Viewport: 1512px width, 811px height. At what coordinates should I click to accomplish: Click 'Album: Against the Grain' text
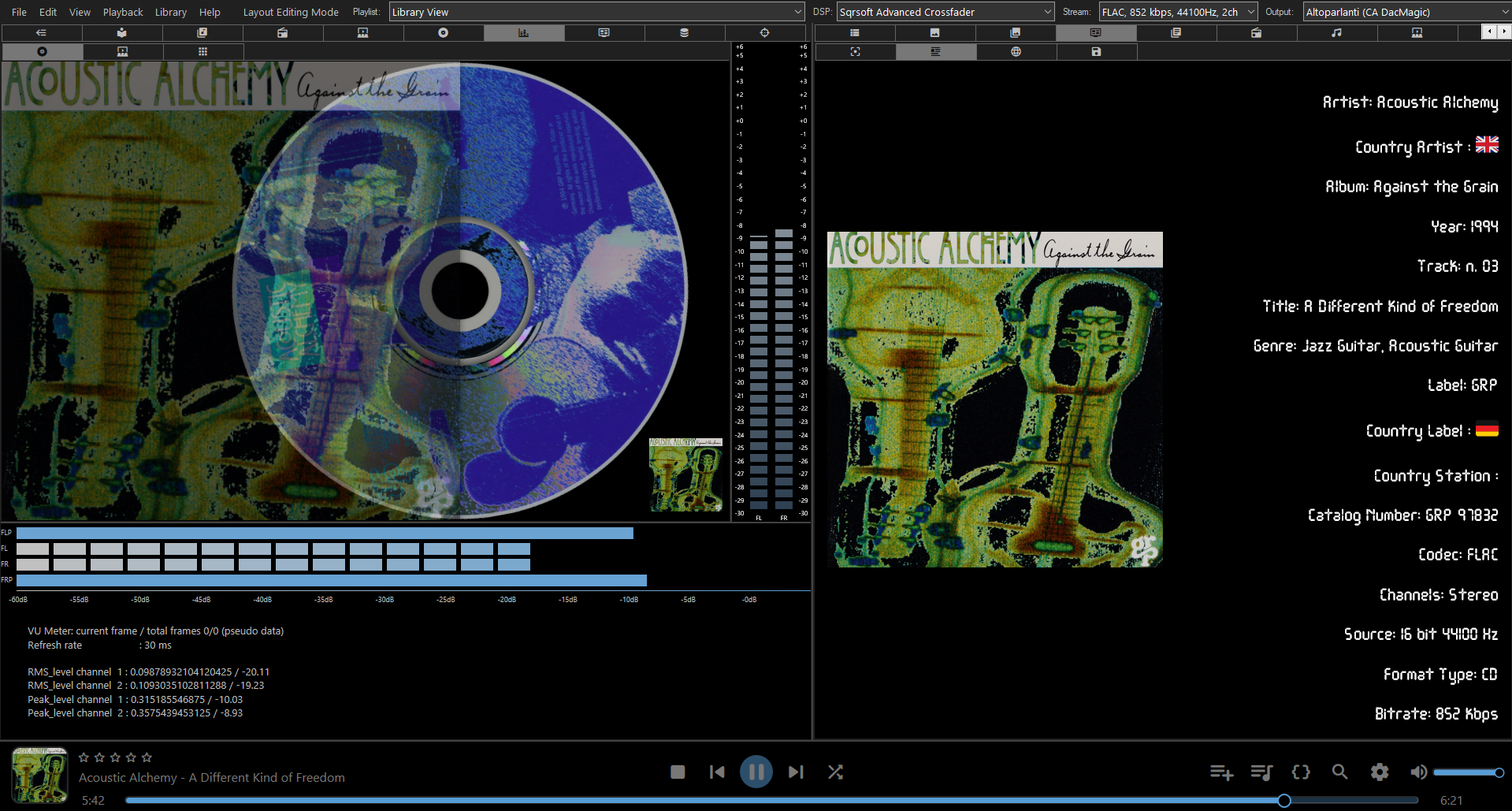click(x=1412, y=187)
